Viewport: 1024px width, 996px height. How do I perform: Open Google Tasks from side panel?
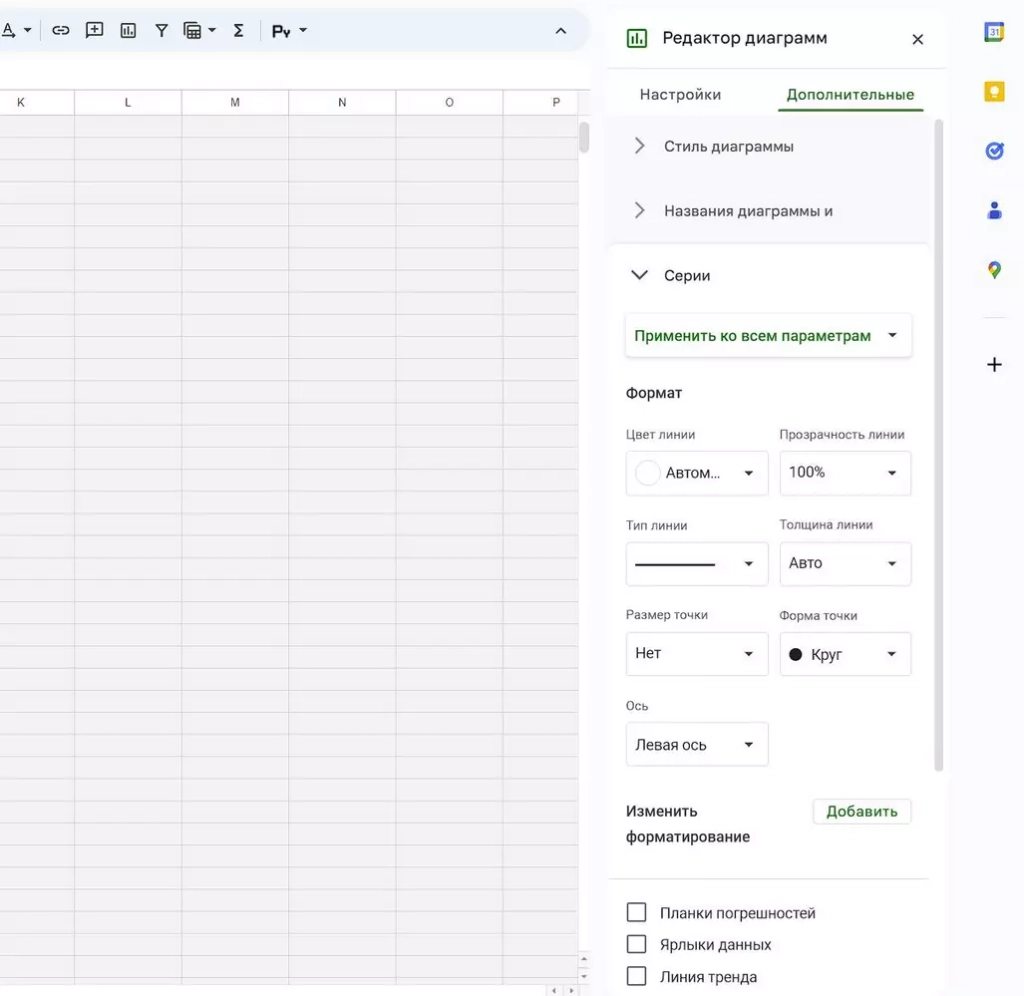point(994,151)
